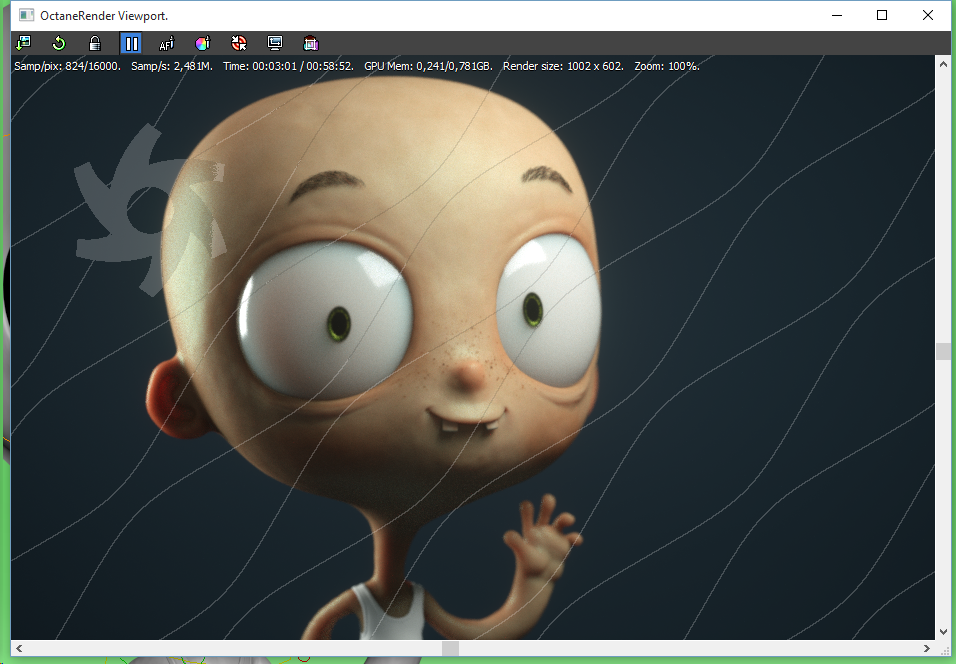Pause the Octane render
This screenshot has width=956, height=664.
[131, 43]
